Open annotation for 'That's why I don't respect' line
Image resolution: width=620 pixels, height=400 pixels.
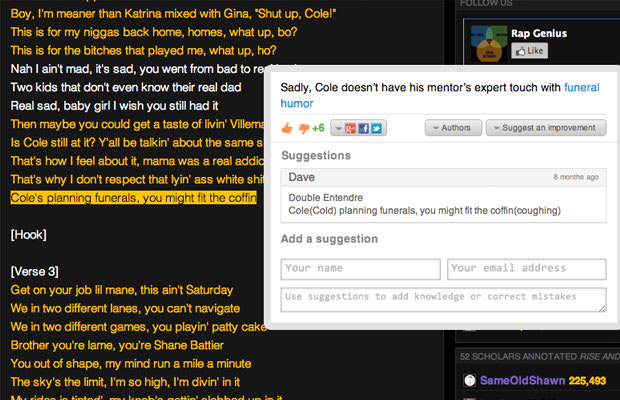(x=137, y=179)
